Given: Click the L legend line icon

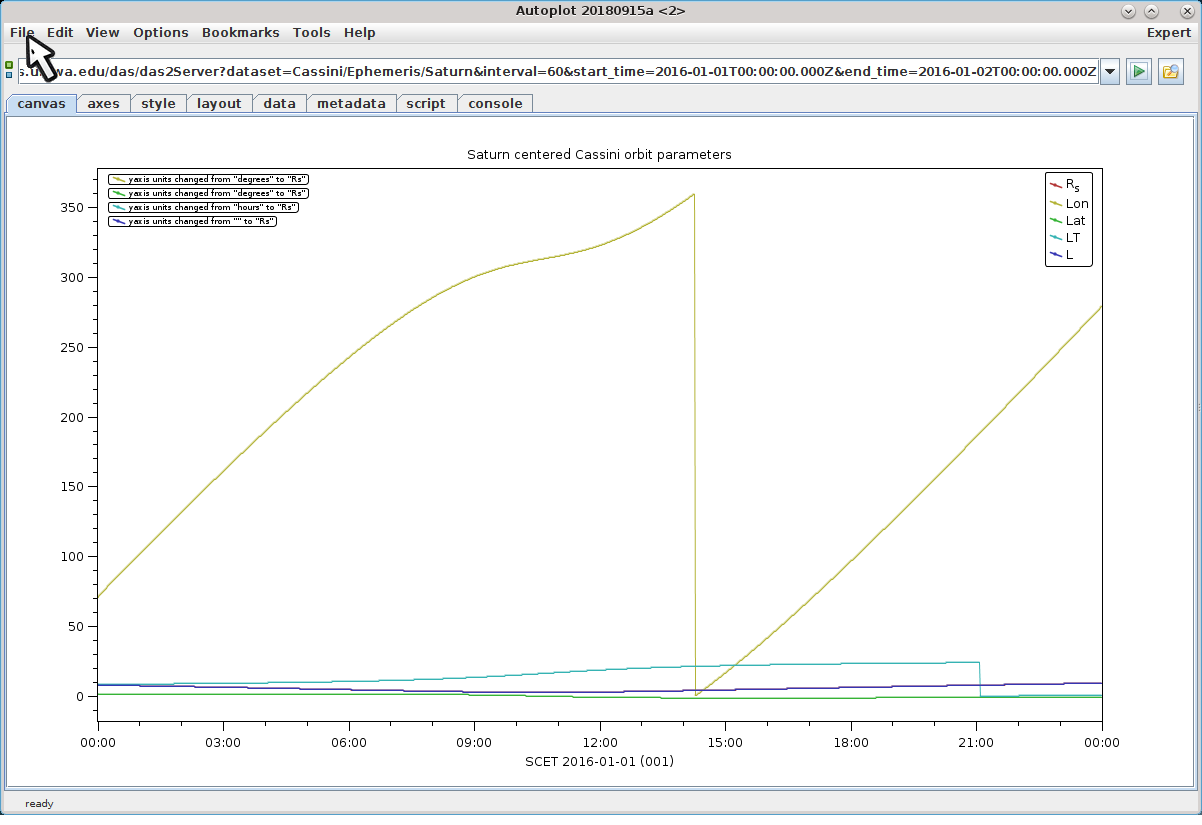Looking at the screenshot, I should pyautogui.click(x=1054, y=255).
